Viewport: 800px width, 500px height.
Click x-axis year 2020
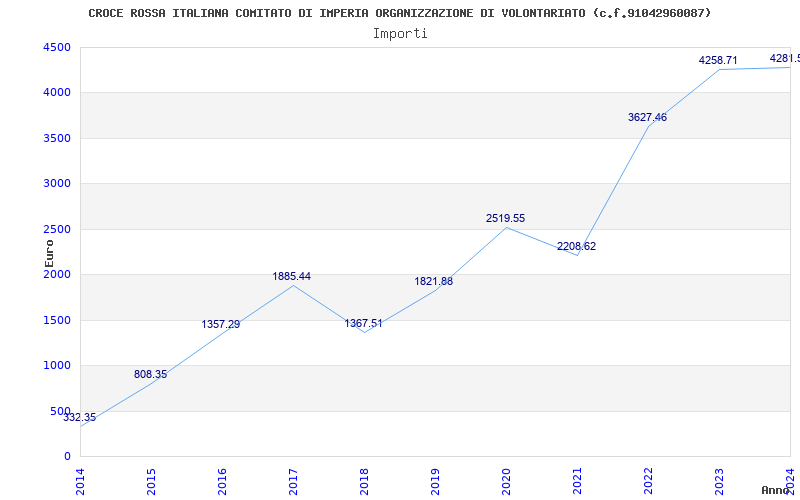click(x=506, y=481)
